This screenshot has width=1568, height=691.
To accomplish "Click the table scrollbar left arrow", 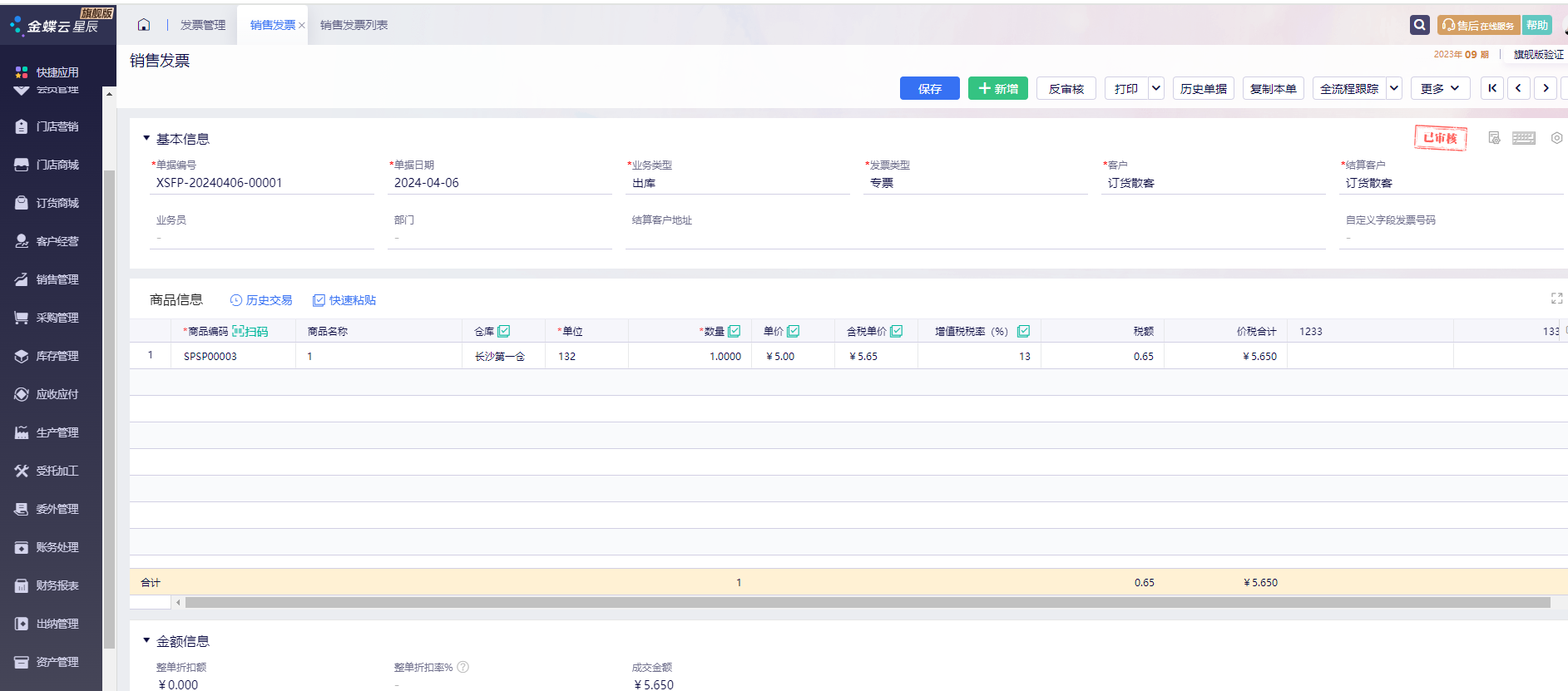I will click(178, 602).
